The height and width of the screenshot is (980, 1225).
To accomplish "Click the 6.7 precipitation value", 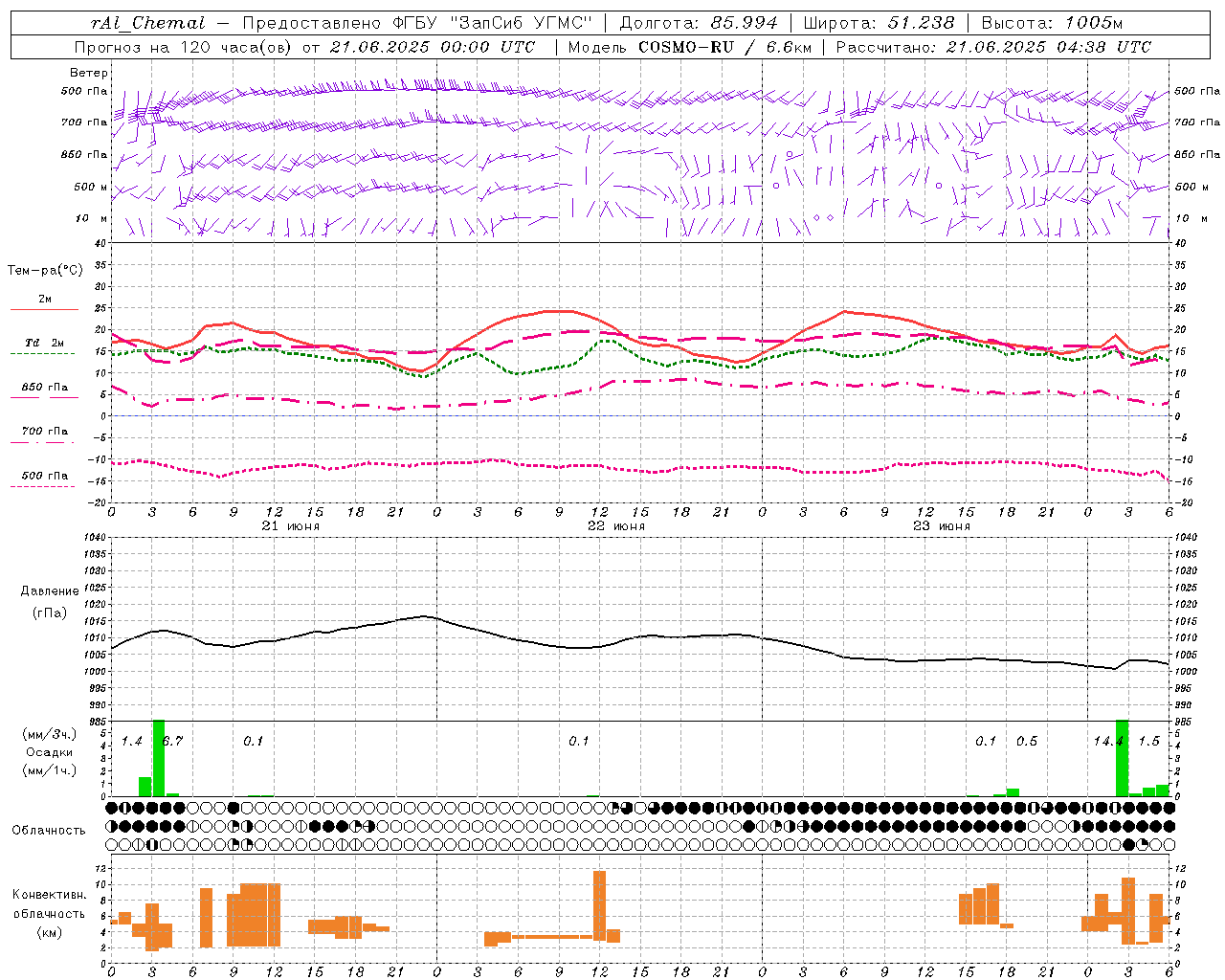I will click(173, 742).
